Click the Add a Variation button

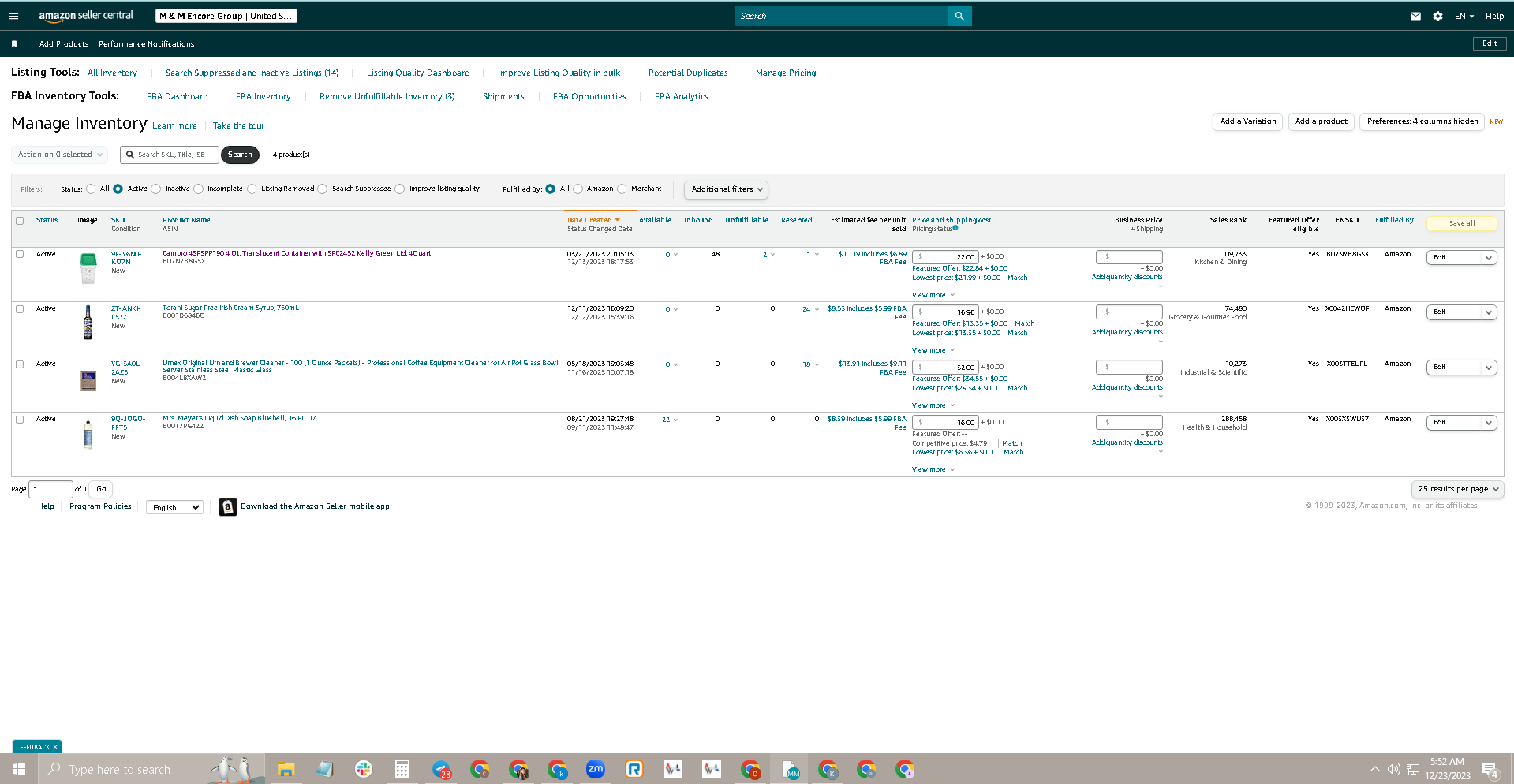(1247, 121)
